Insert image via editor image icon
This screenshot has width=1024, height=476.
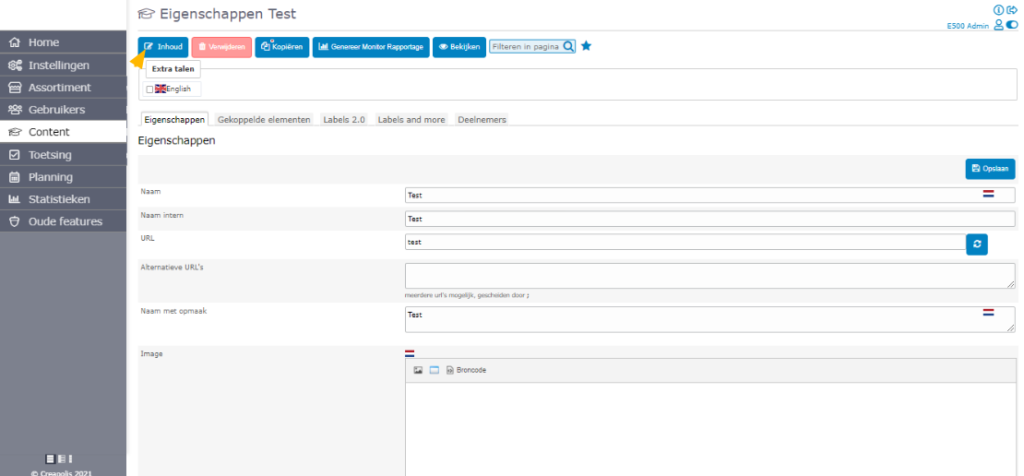(x=418, y=371)
